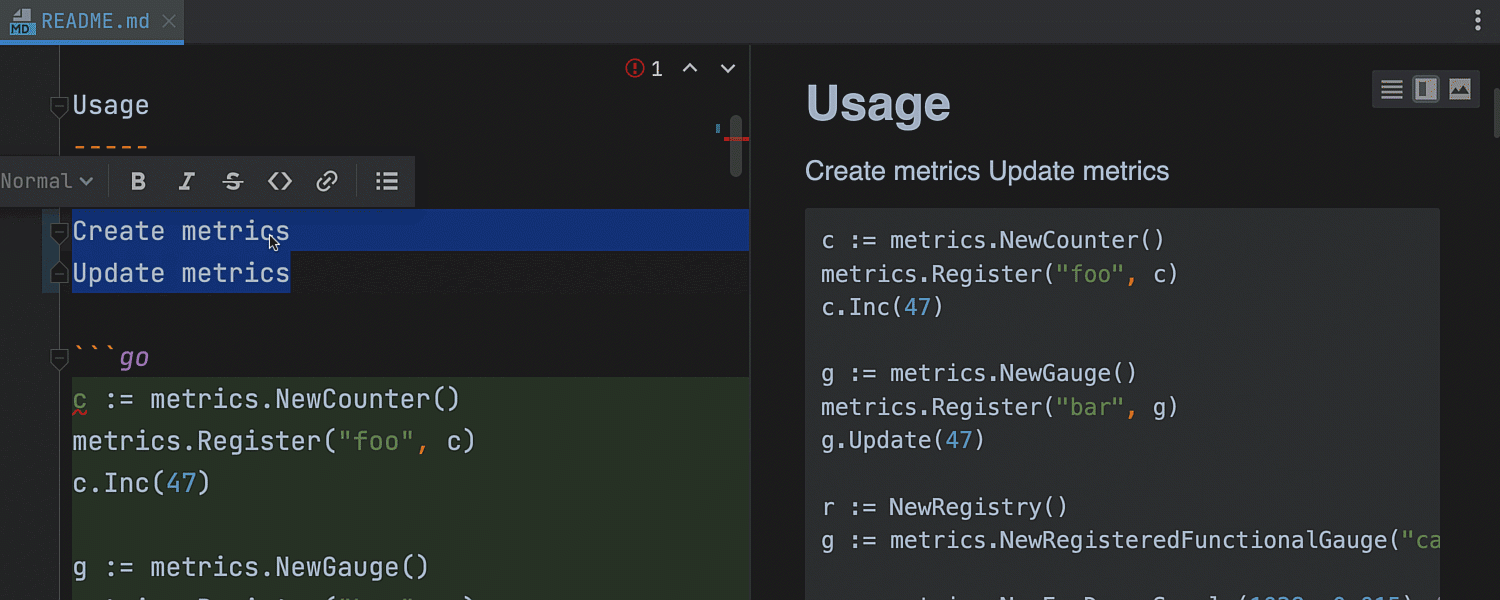Image resolution: width=1500 pixels, height=600 pixels.
Task: Apply strikethrough to the selected text
Action: 233,181
